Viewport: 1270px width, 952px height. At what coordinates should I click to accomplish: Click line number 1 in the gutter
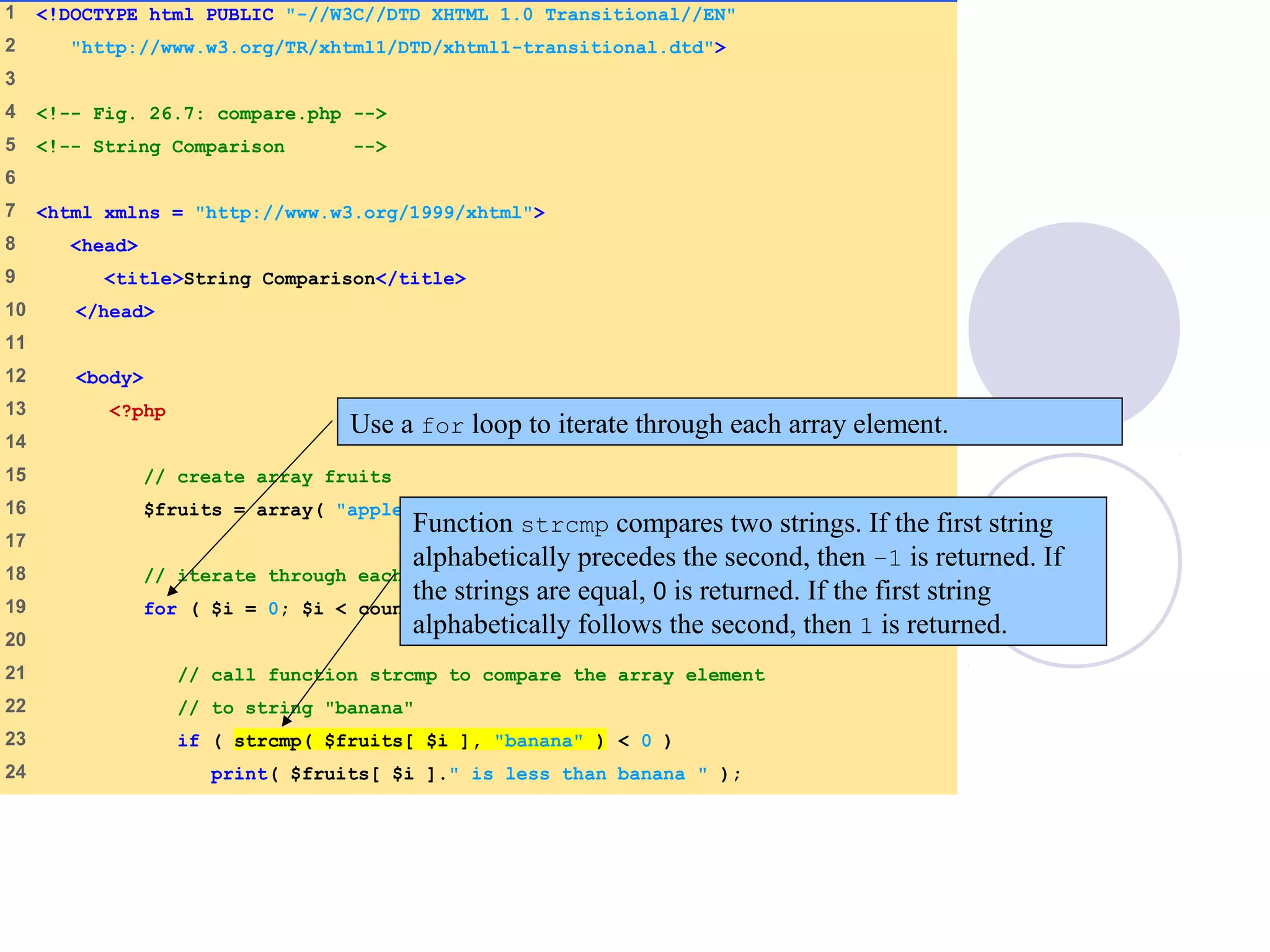(11, 13)
